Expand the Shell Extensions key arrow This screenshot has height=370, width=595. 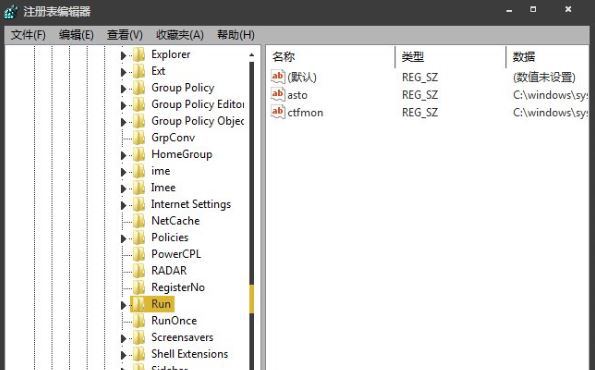click(123, 355)
